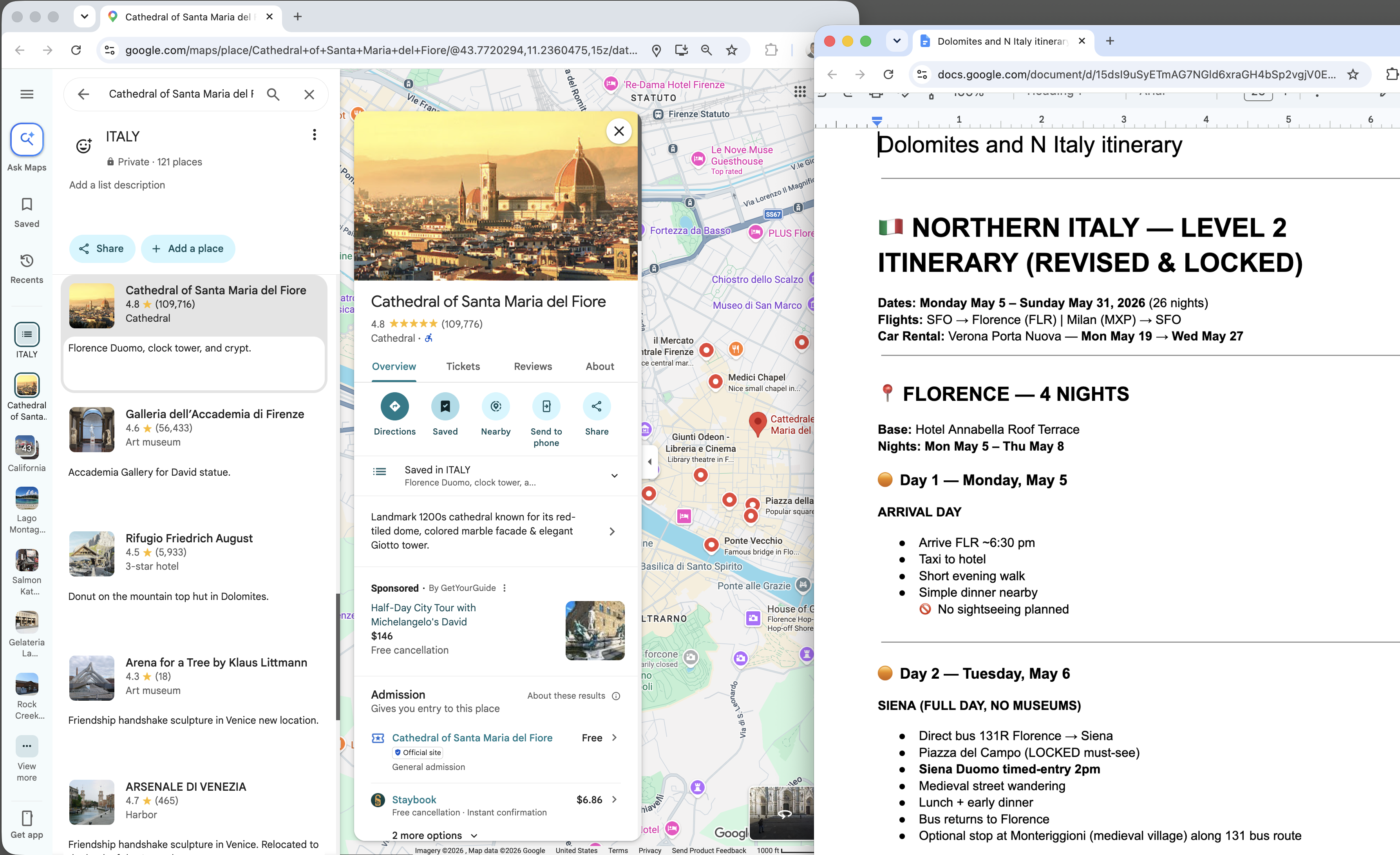Click the Share button for ITALY list
The image size is (1400, 855).
click(102, 248)
